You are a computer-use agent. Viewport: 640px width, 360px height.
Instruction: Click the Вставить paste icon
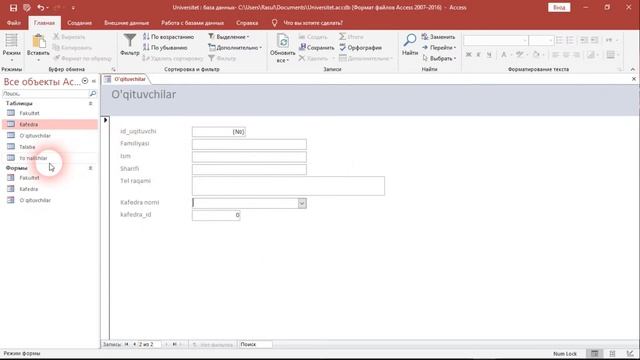tap(38, 42)
